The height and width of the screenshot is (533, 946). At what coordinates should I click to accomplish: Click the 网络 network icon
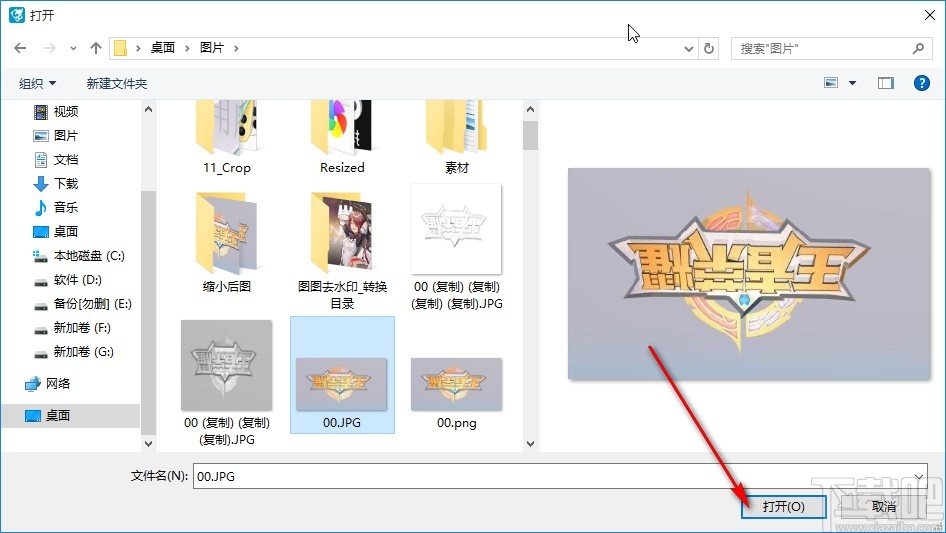coord(33,383)
